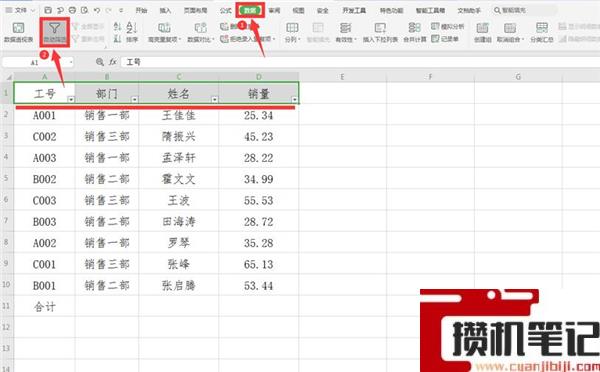
Task: Open the filter dropdown on 姓名 header
Action: (215, 100)
